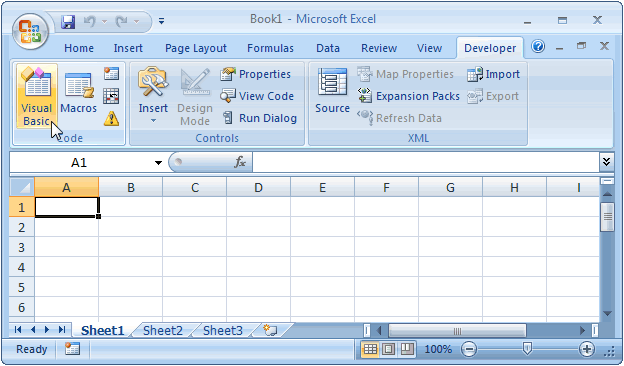Customize Quick Access Toolbar dropdown
This screenshot has width=624, height=366.
click(161, 21)
